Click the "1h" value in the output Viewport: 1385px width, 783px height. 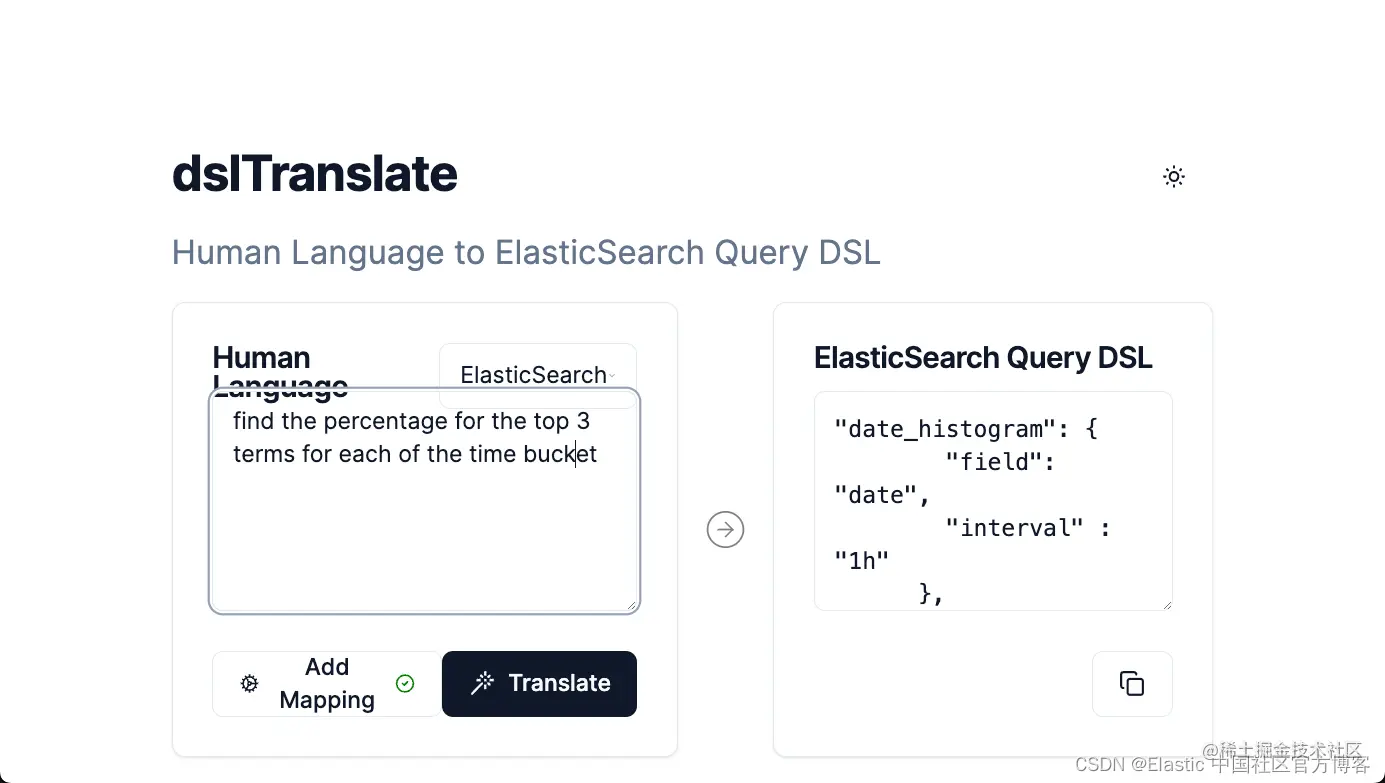click(x=861, y=561)
